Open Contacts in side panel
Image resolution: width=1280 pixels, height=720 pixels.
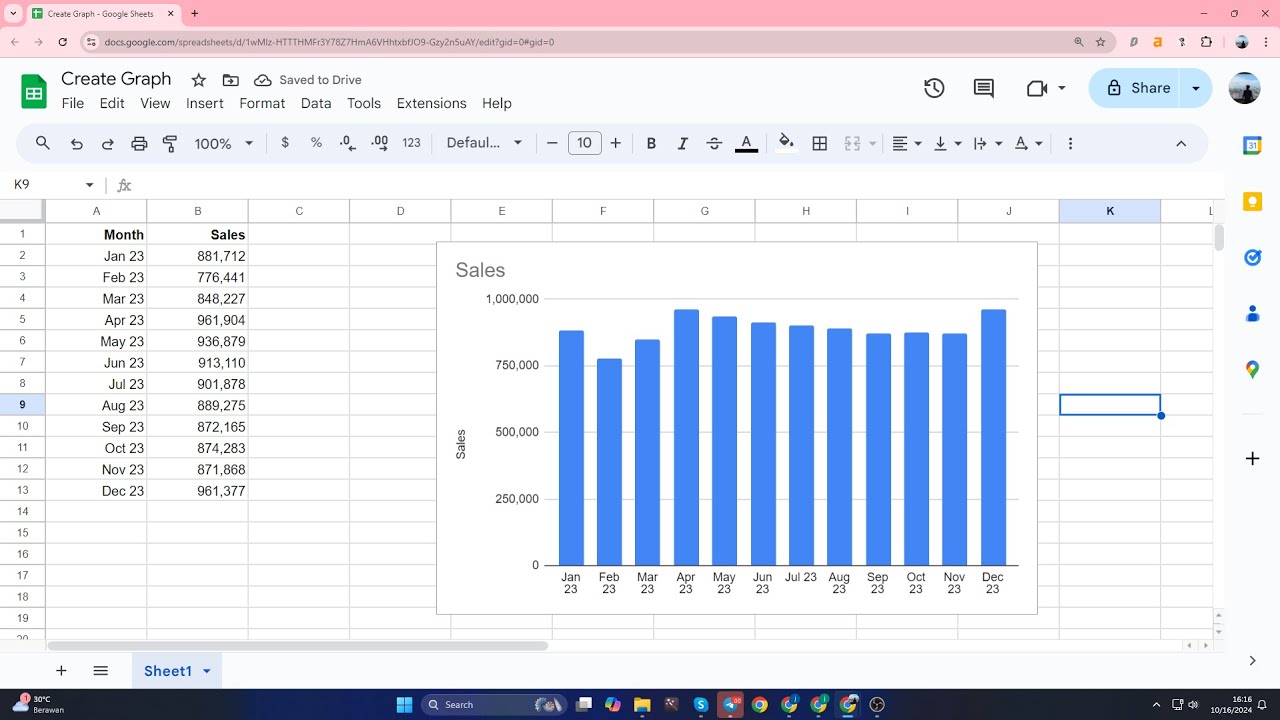coord(1252,314)
